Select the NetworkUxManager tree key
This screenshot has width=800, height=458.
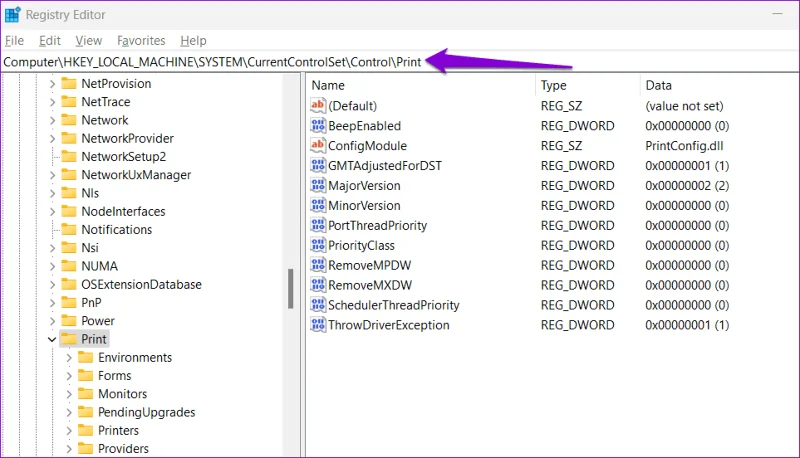pos(136,175)
